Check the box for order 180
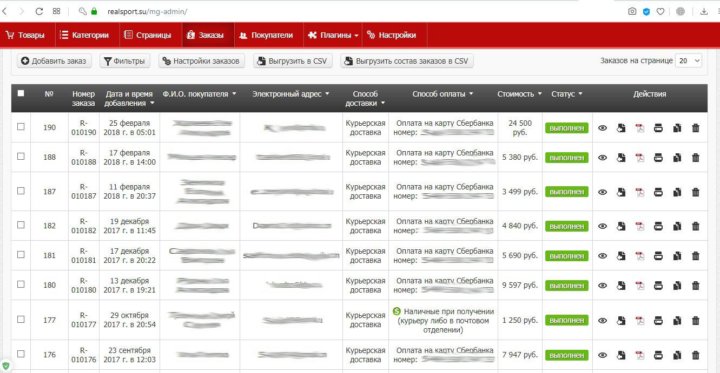The width and height of the screenshot is (720, 373). 21,284
